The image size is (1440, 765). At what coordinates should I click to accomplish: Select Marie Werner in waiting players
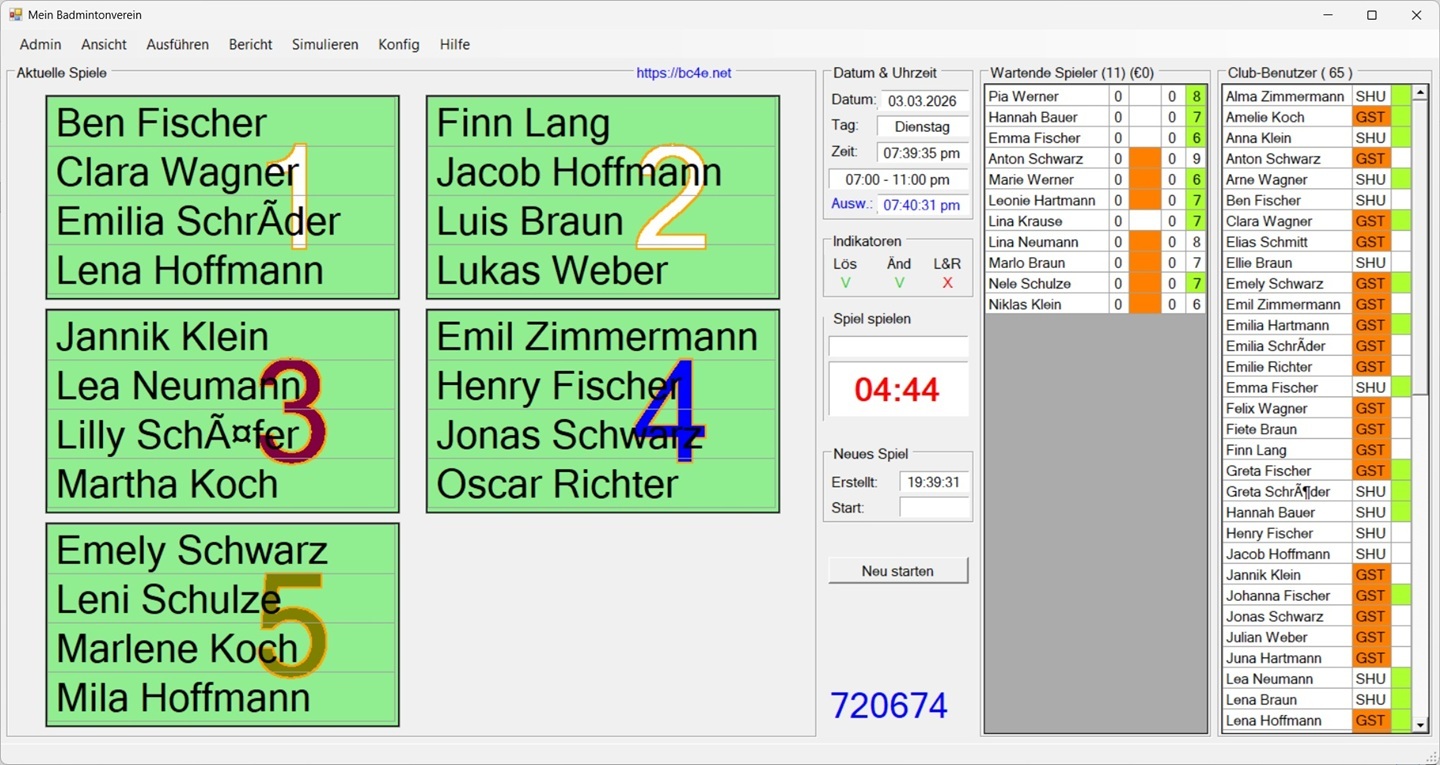click(1047, 179)
